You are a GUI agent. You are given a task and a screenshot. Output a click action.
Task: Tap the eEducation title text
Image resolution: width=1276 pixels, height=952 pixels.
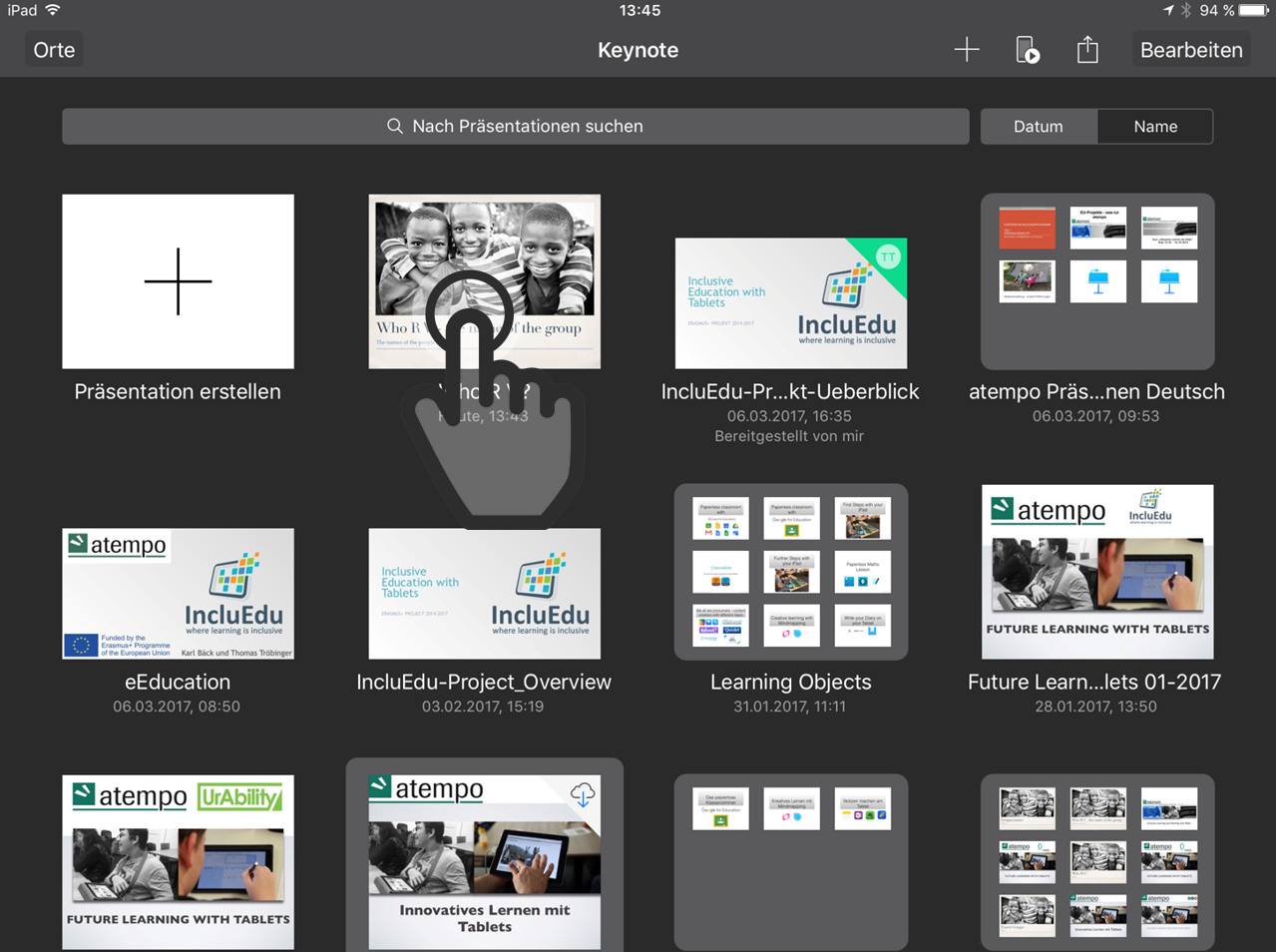178,683
